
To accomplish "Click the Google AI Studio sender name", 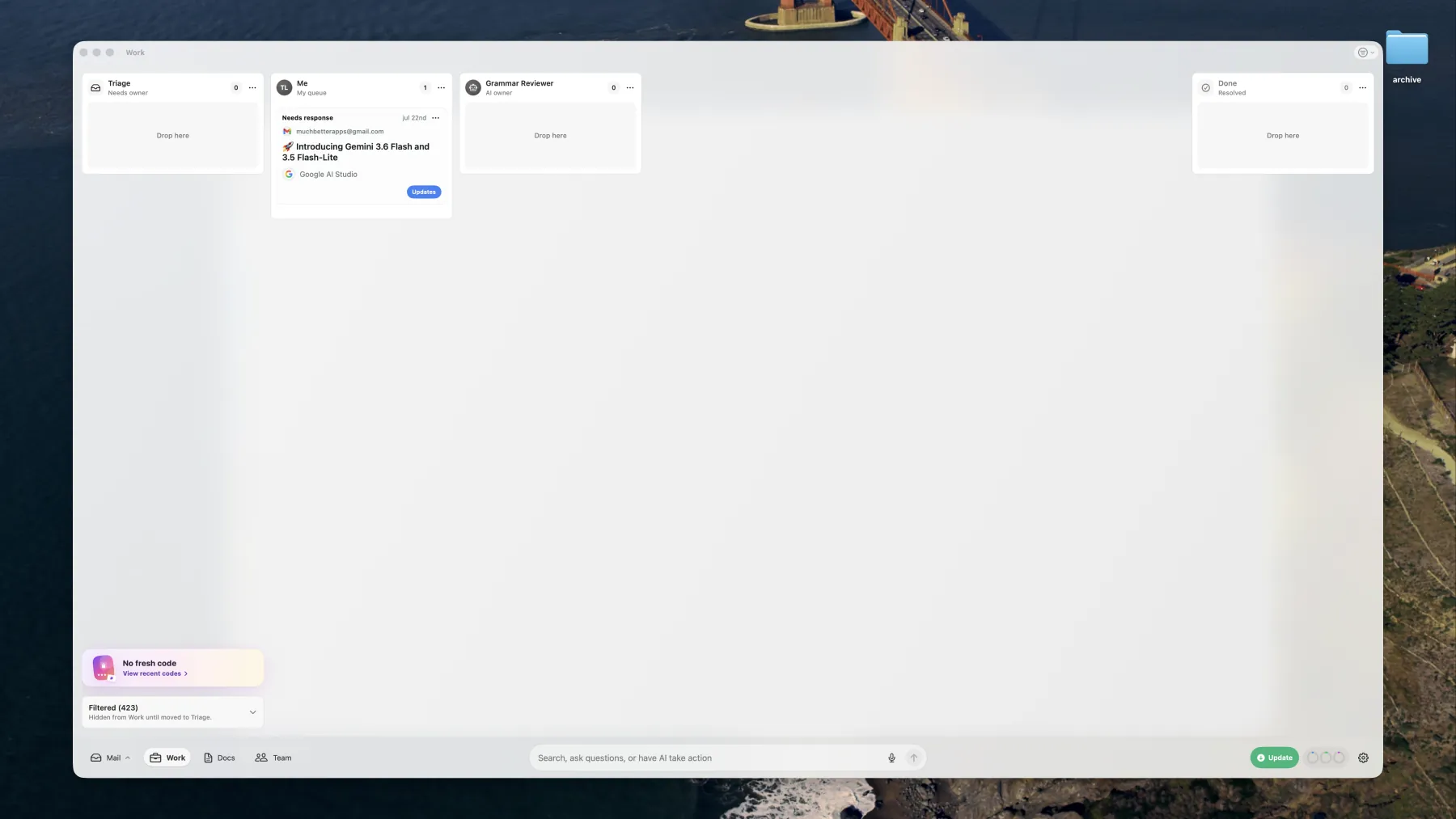I will point(328,174).
